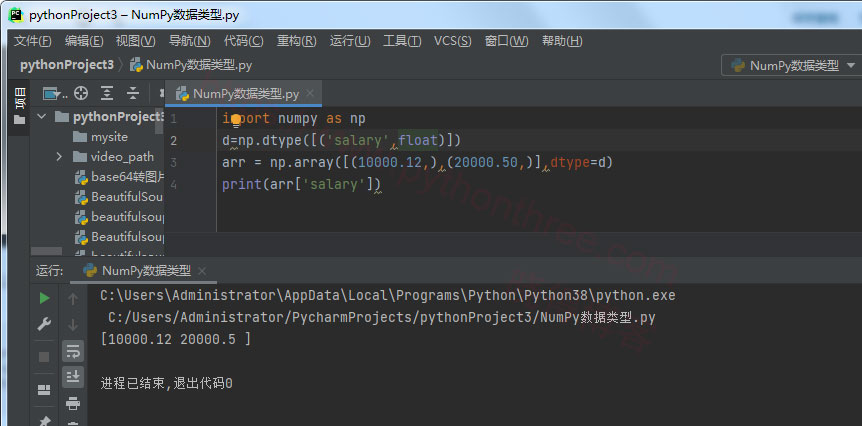This screenshot has height=426, width=862.
Task: Click the restore layout icon in run panel
Action: [44, 390]
